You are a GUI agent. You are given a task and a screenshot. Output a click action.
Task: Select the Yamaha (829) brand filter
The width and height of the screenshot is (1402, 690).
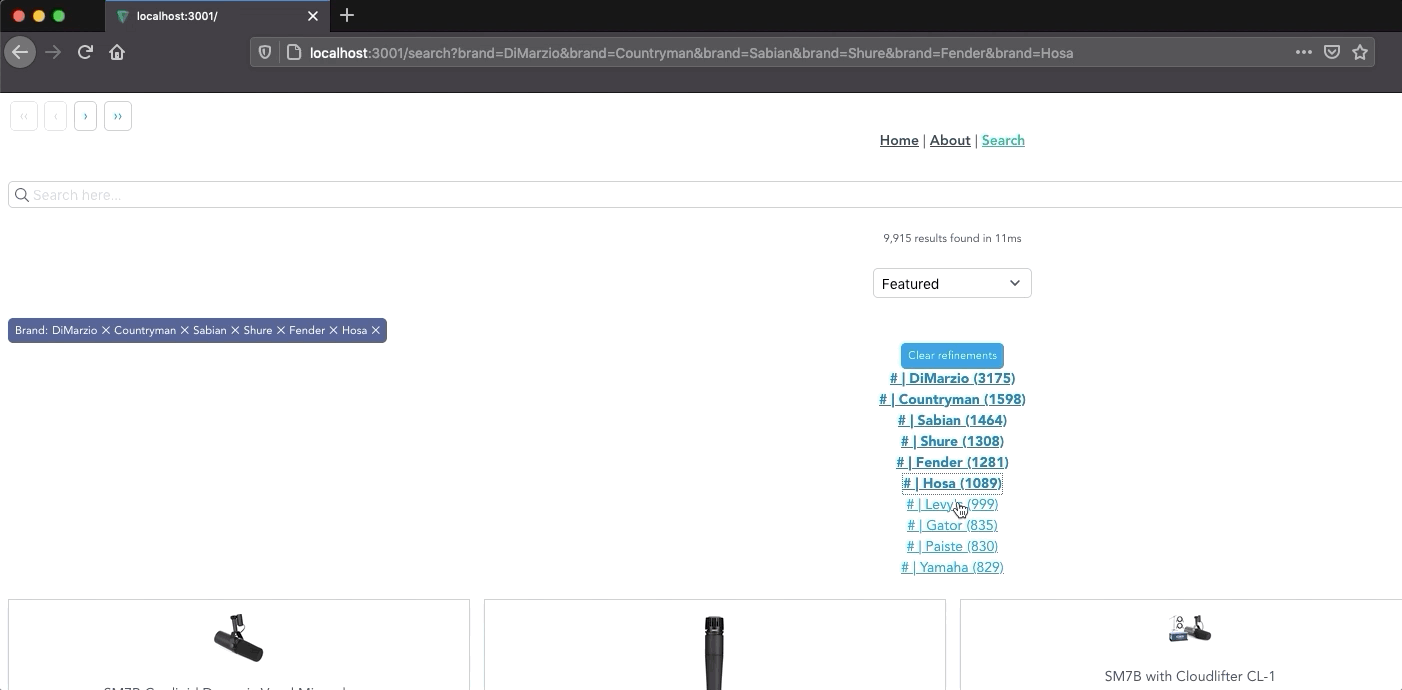click(x=952, y=567)
